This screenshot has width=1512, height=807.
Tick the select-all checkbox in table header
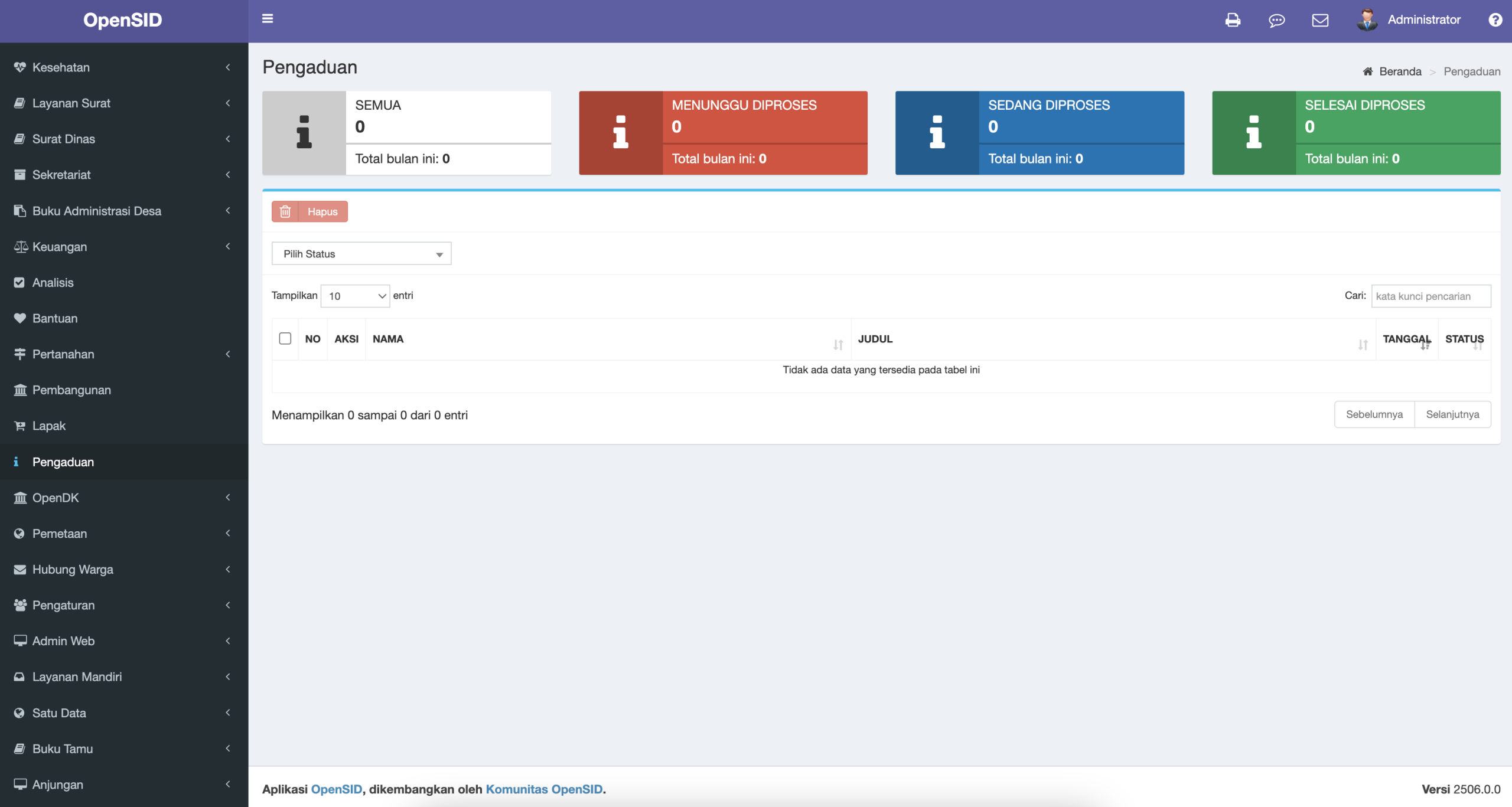point(285,338)
